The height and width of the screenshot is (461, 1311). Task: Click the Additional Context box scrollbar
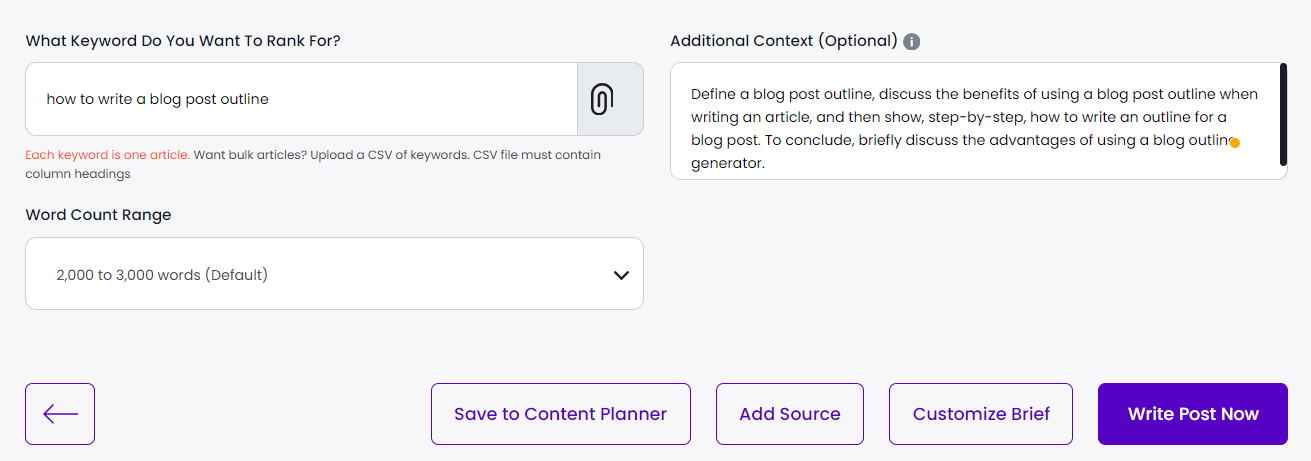pyautogui.click(x=1283, y=114)
